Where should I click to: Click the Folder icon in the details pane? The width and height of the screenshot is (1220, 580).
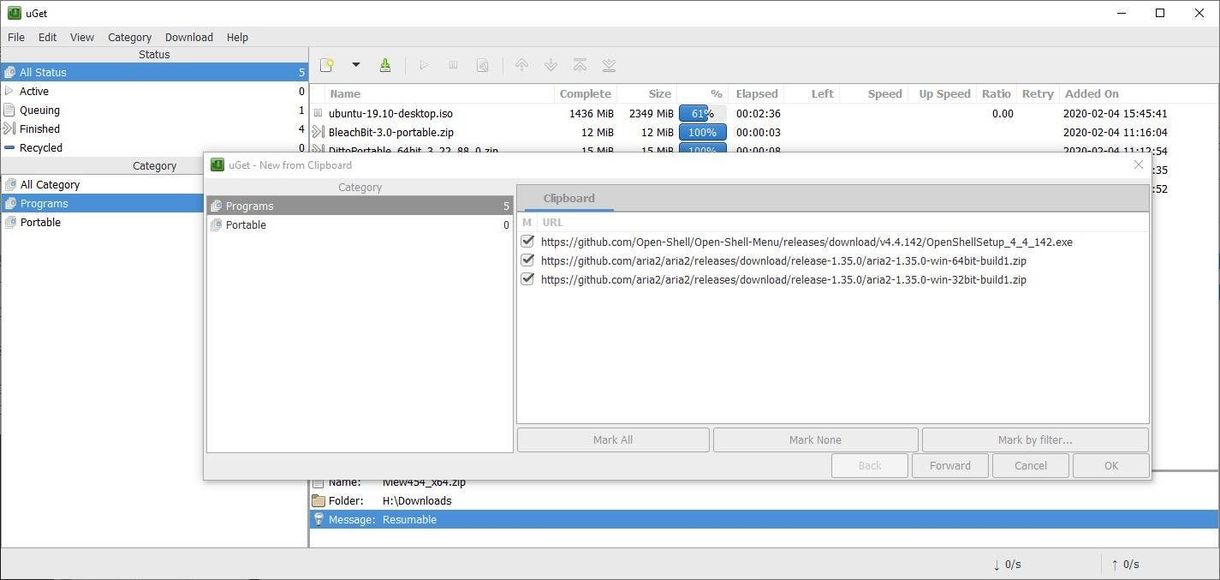pos(318,501)
